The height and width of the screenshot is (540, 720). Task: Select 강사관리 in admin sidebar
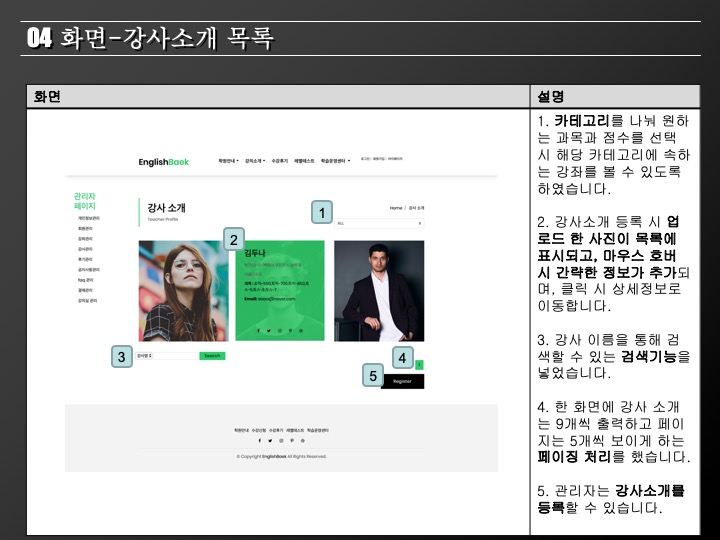tap(85, 249)
